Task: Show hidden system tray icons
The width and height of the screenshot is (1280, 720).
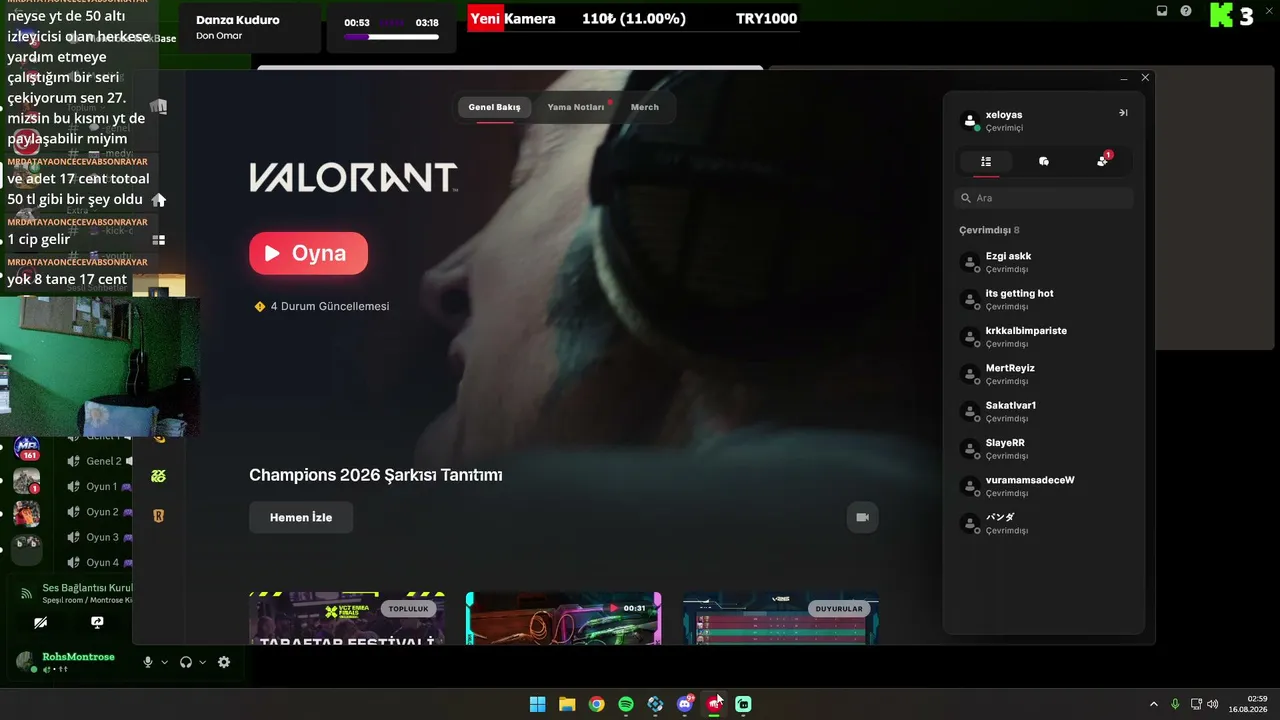Action: 1153,704
